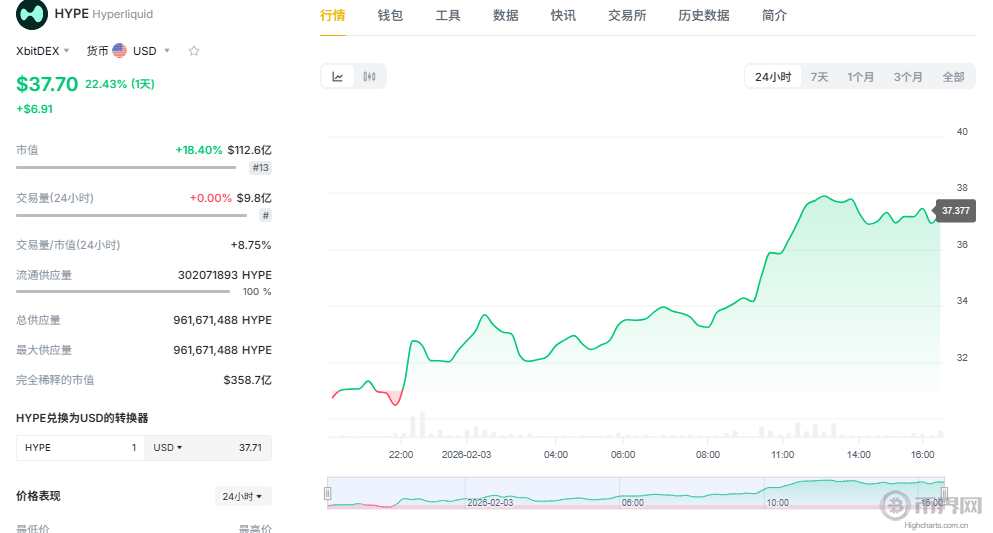Click the US flag currency icon
Viewport: 993px width, 533px height.
pos(119,51)
